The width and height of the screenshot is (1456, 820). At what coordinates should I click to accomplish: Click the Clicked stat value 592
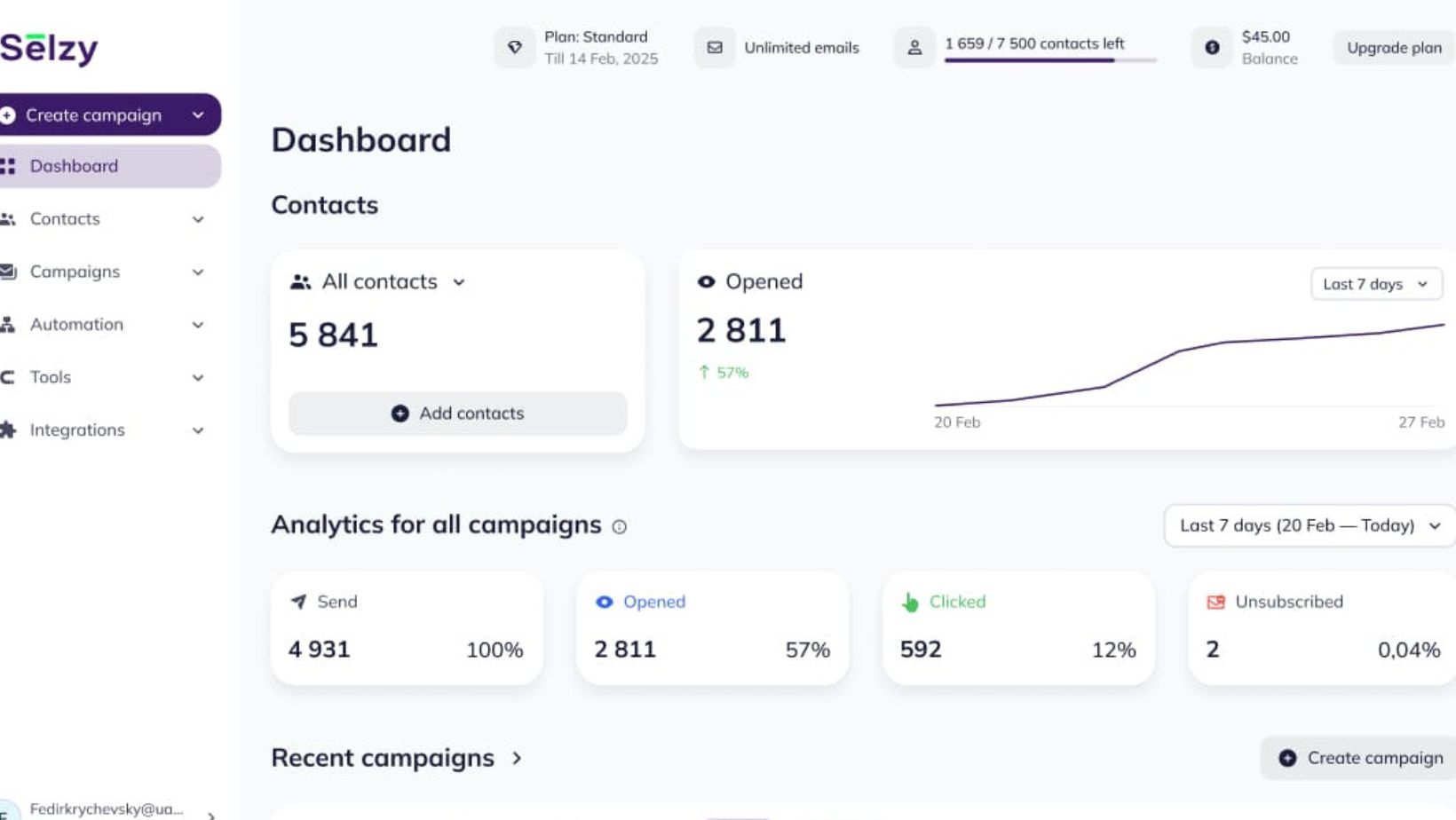(921, 650)
